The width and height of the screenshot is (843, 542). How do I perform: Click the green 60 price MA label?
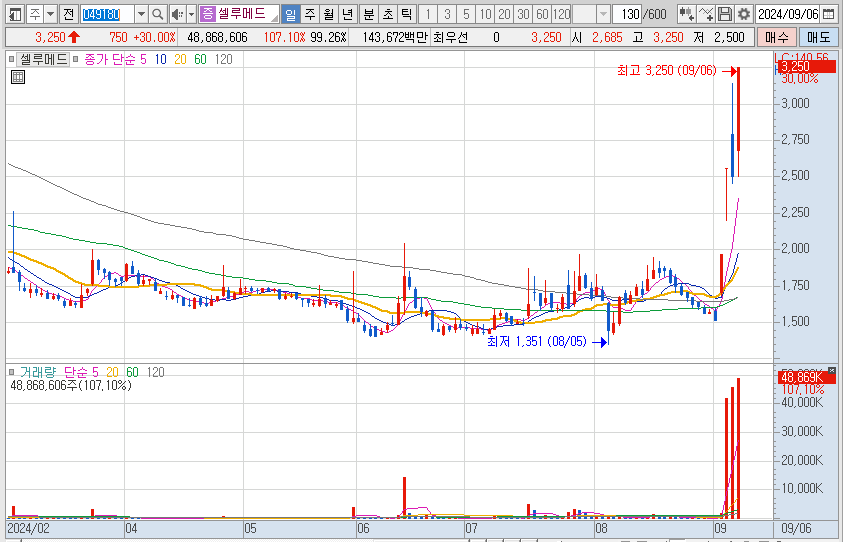[x=200, y=59]
